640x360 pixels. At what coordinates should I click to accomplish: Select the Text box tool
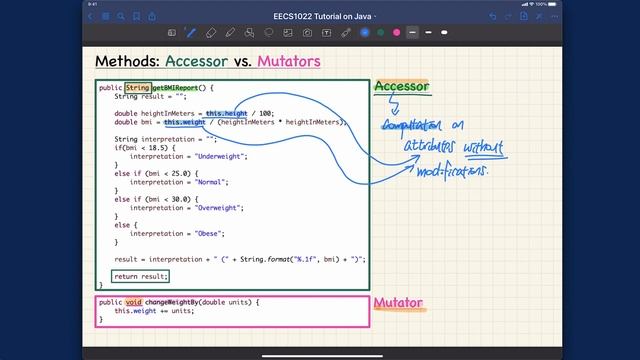pos(327,33)
